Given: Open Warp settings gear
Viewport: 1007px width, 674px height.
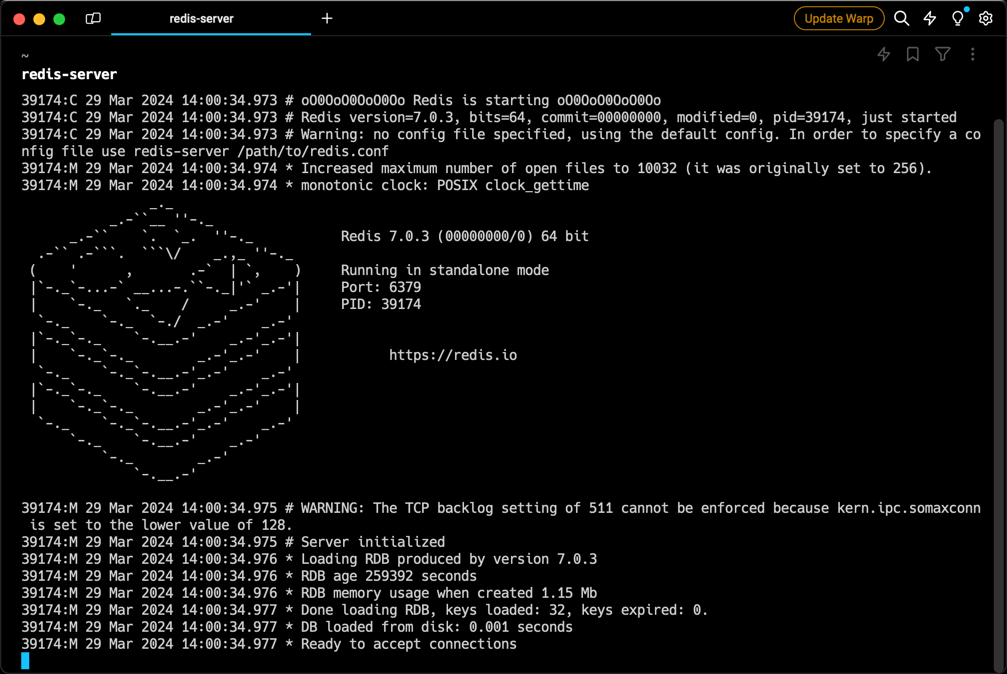Looking at the screenshot, I should coord(986,19).
